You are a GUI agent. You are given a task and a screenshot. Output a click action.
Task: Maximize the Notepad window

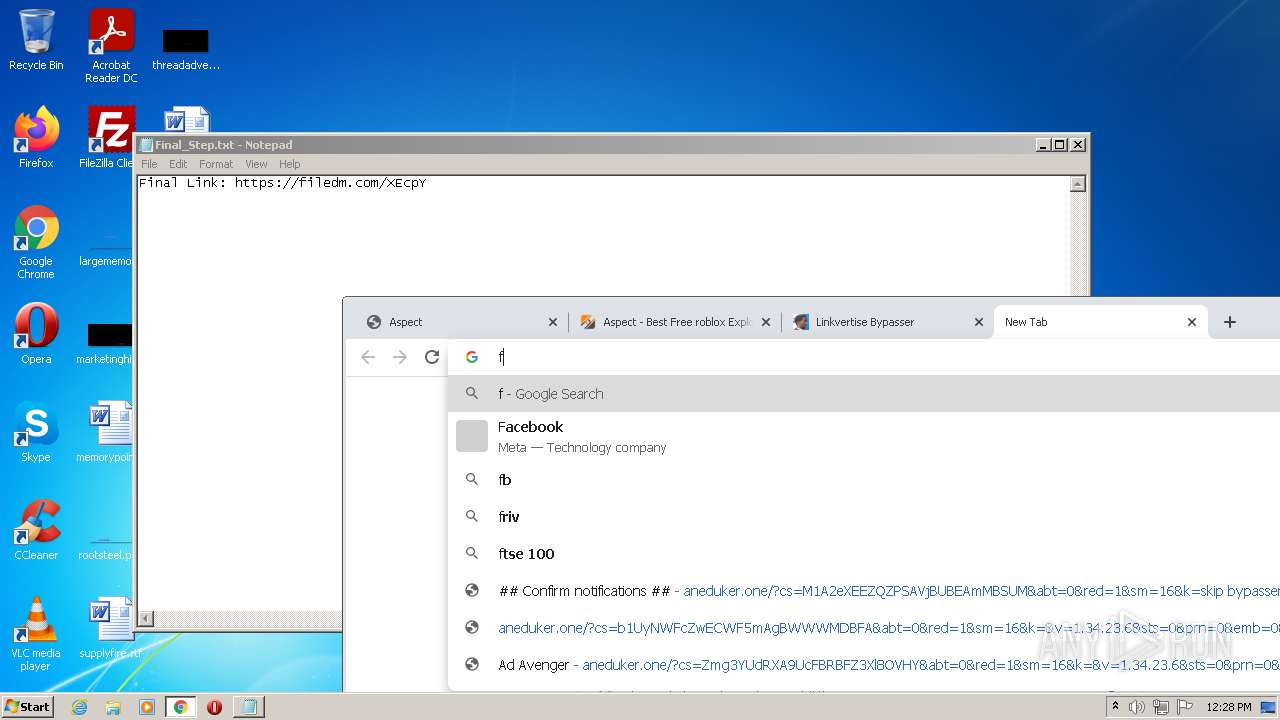(1061, 145)
